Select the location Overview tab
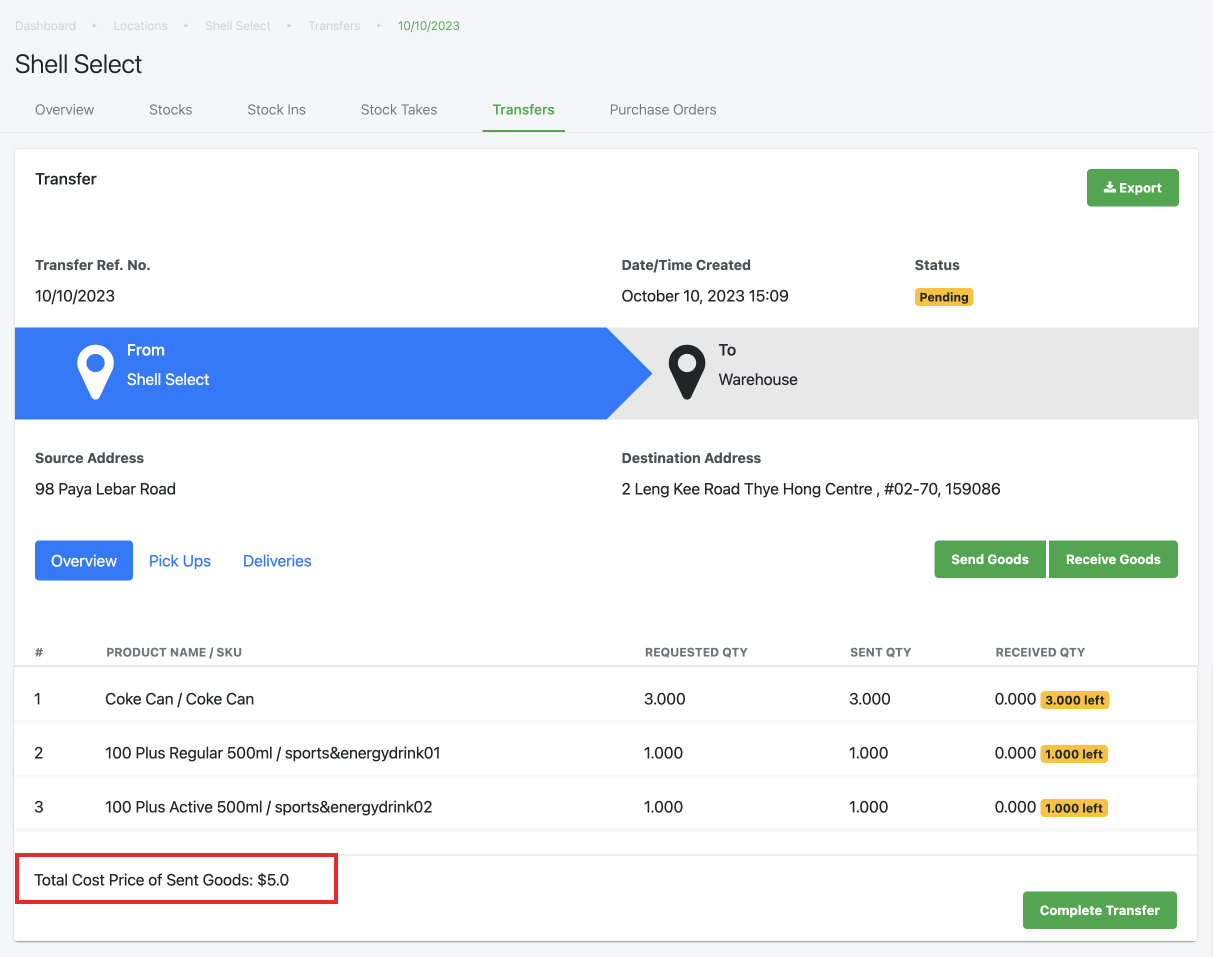The height and width of the screenshot is (957, 1213). point(65,110)
